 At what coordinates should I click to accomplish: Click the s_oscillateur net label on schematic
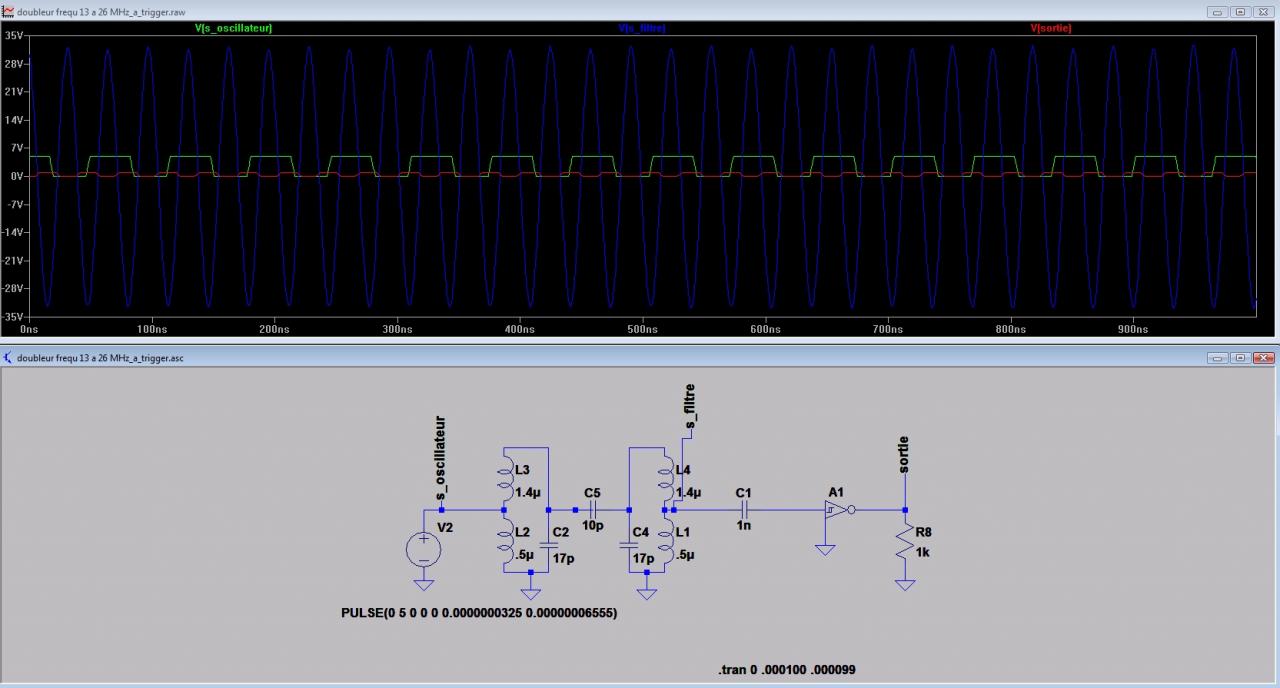point(440,456)
